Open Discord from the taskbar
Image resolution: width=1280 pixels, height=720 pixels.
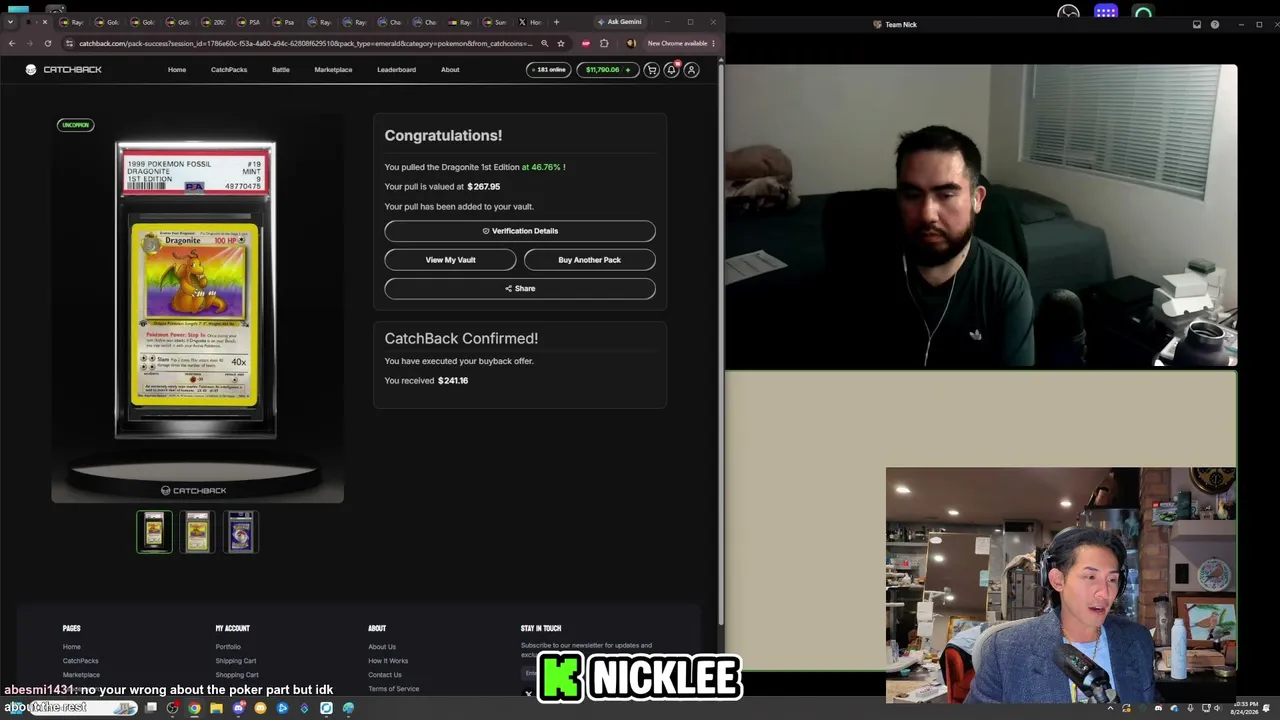click(x=238, y=708)
